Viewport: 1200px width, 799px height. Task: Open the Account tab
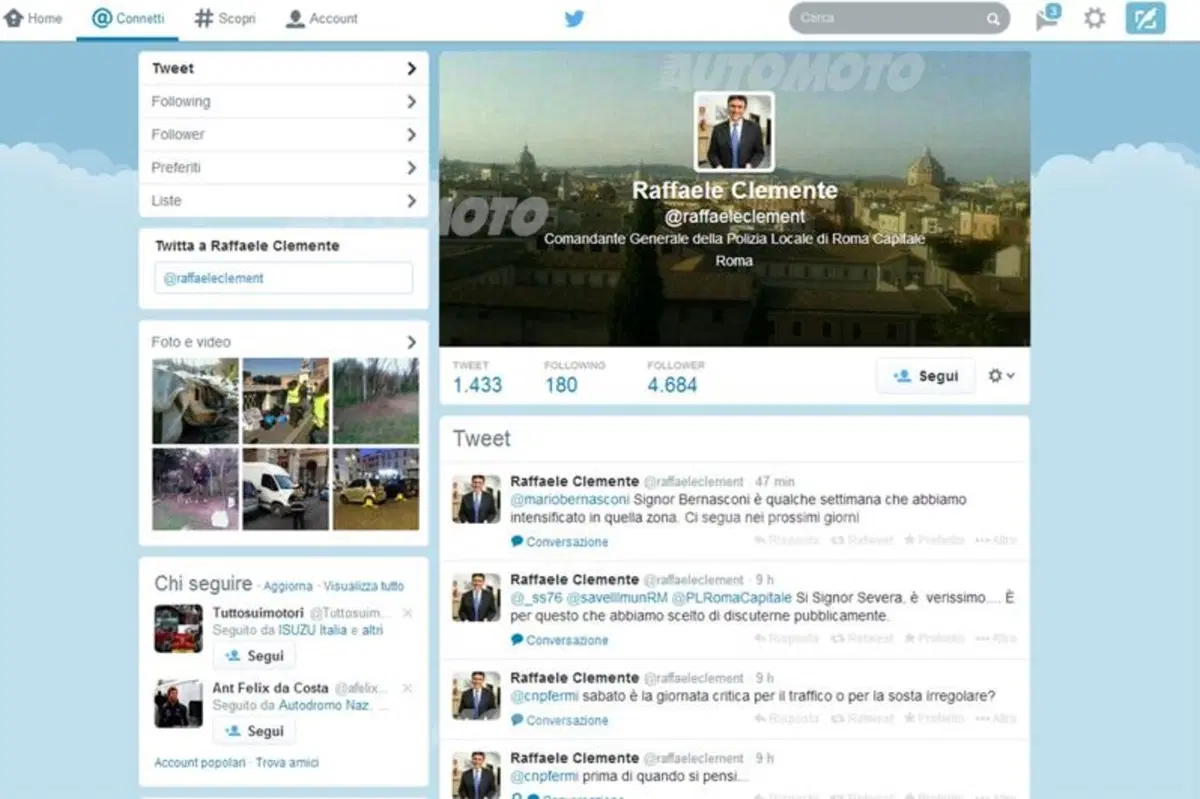pos(321,18)
